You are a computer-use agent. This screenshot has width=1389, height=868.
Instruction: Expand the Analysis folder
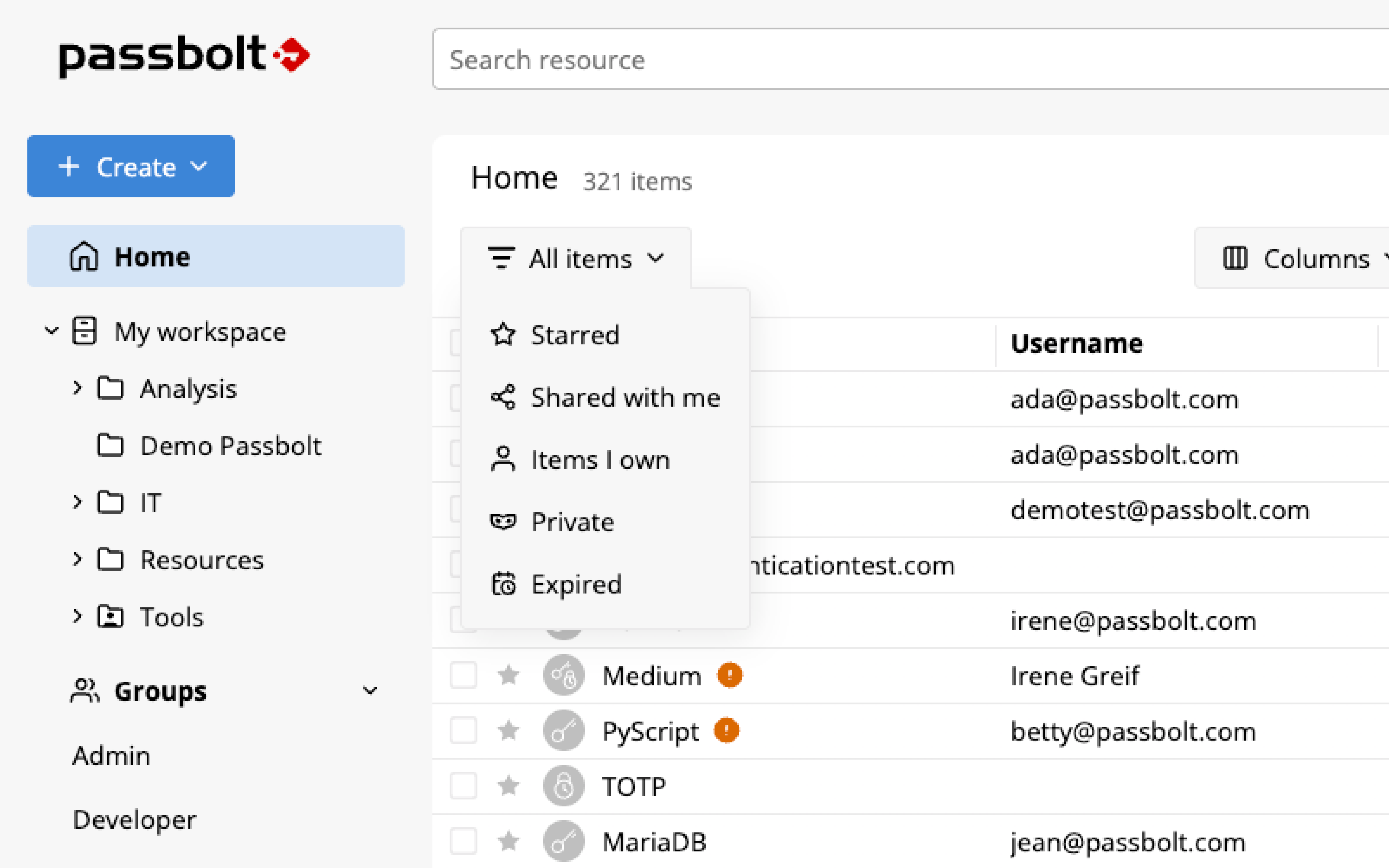pyautogui.click(x=78, y=388)
